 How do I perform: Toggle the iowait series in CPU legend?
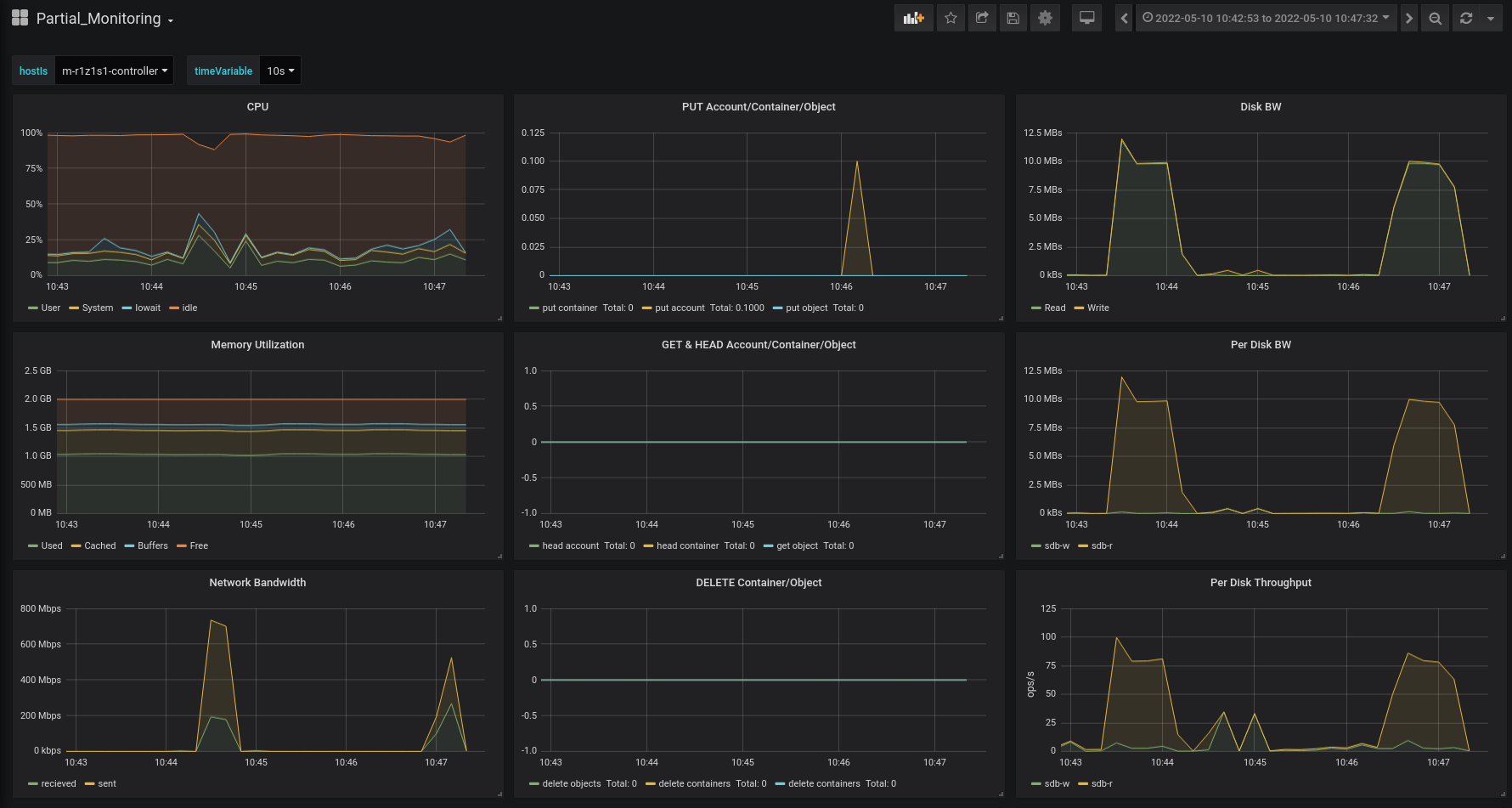click(147, 308)
